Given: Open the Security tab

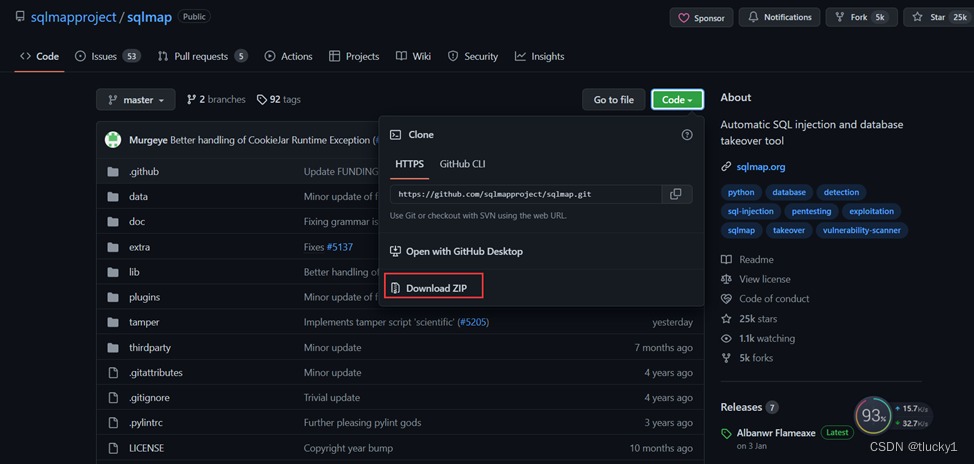Looking at the screenshot, I should tap(473, 57).
